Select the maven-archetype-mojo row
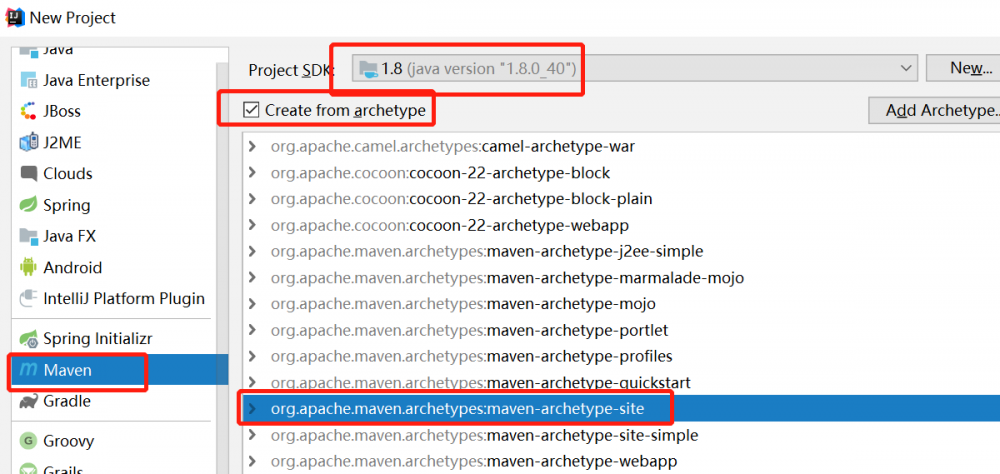1000x474 pixels. coord(621,304)
